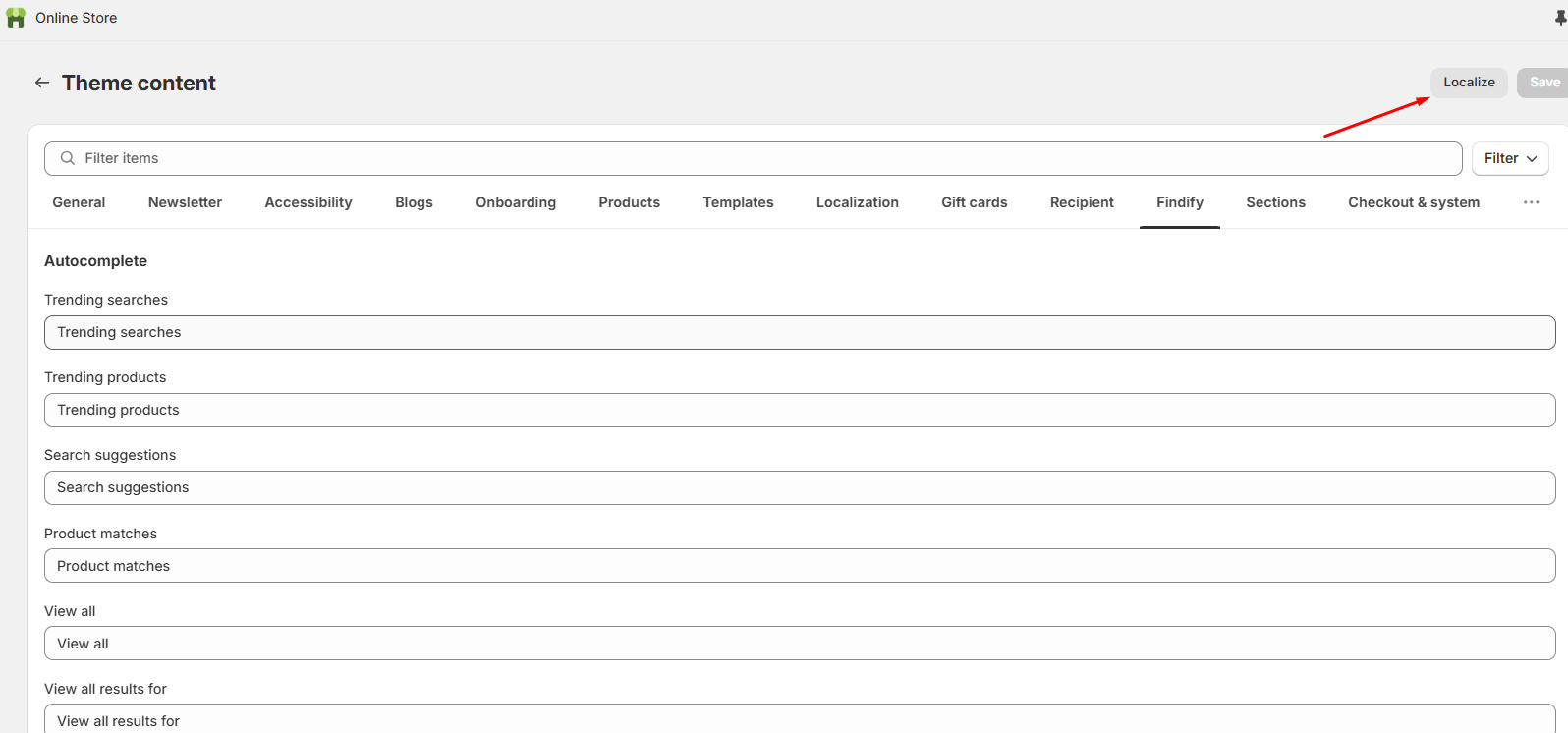Click the Autocomplete section heading
The height and width of the screenshot is (733, 1568).
95,261
